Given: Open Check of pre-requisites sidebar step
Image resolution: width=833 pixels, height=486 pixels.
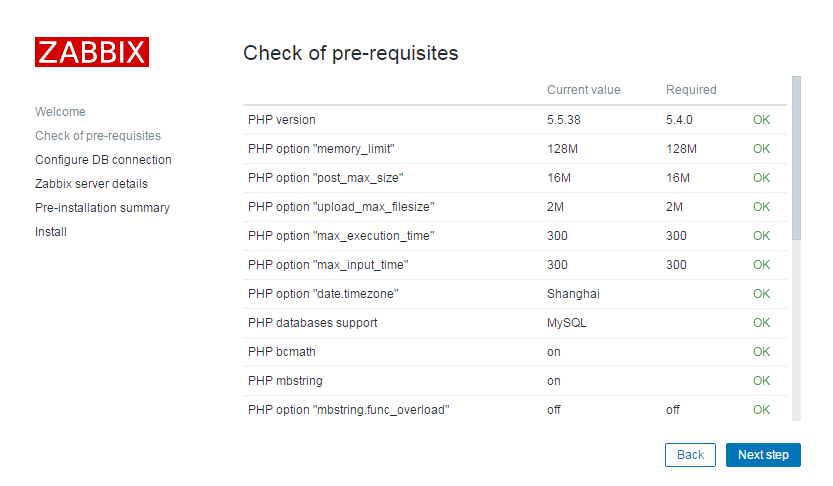Looking at the screenshot, I should pos(98,136).
